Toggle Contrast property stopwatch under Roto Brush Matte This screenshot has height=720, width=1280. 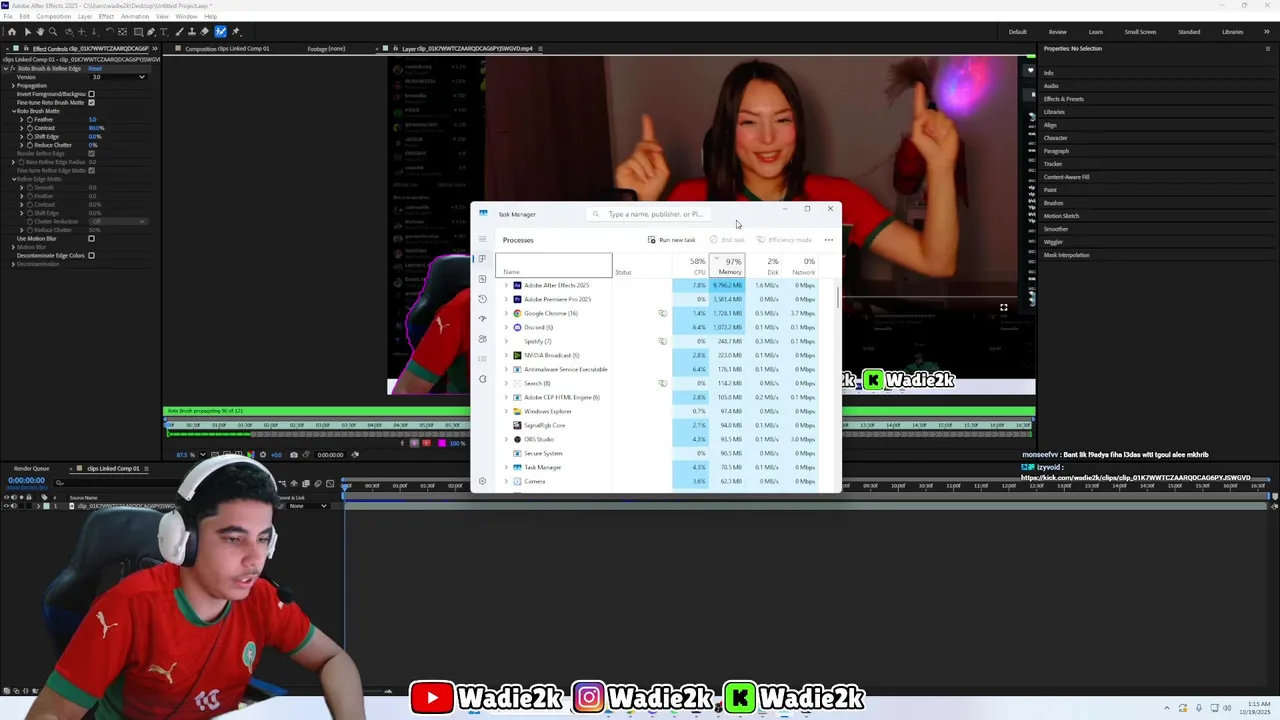(30, 128)
